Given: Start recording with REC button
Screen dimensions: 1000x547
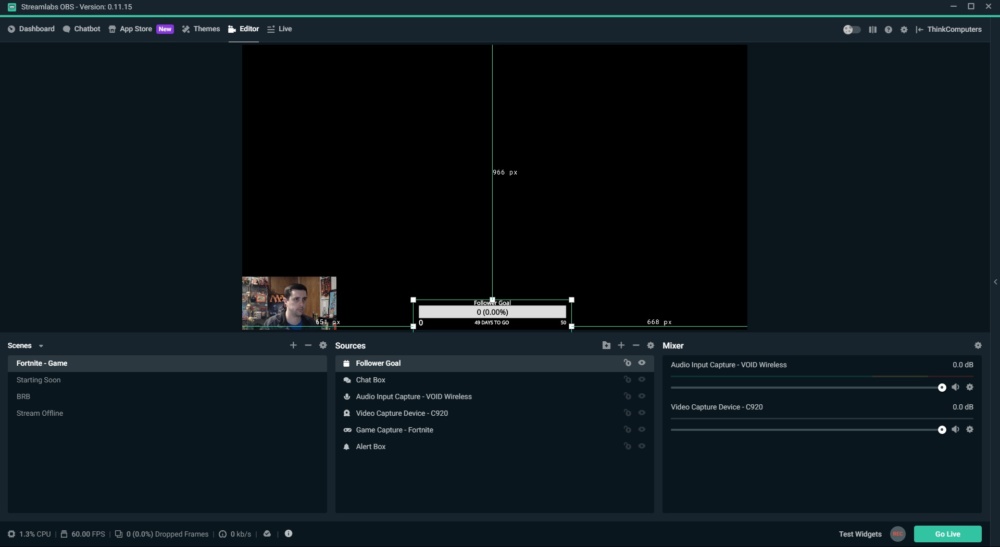Looking at the screenshot, I should click(x=898, y=534).
